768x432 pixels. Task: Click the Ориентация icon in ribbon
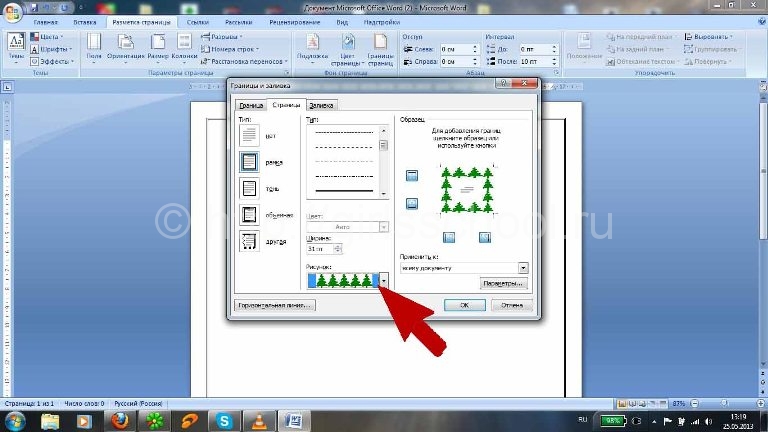[x=125, y=47]
